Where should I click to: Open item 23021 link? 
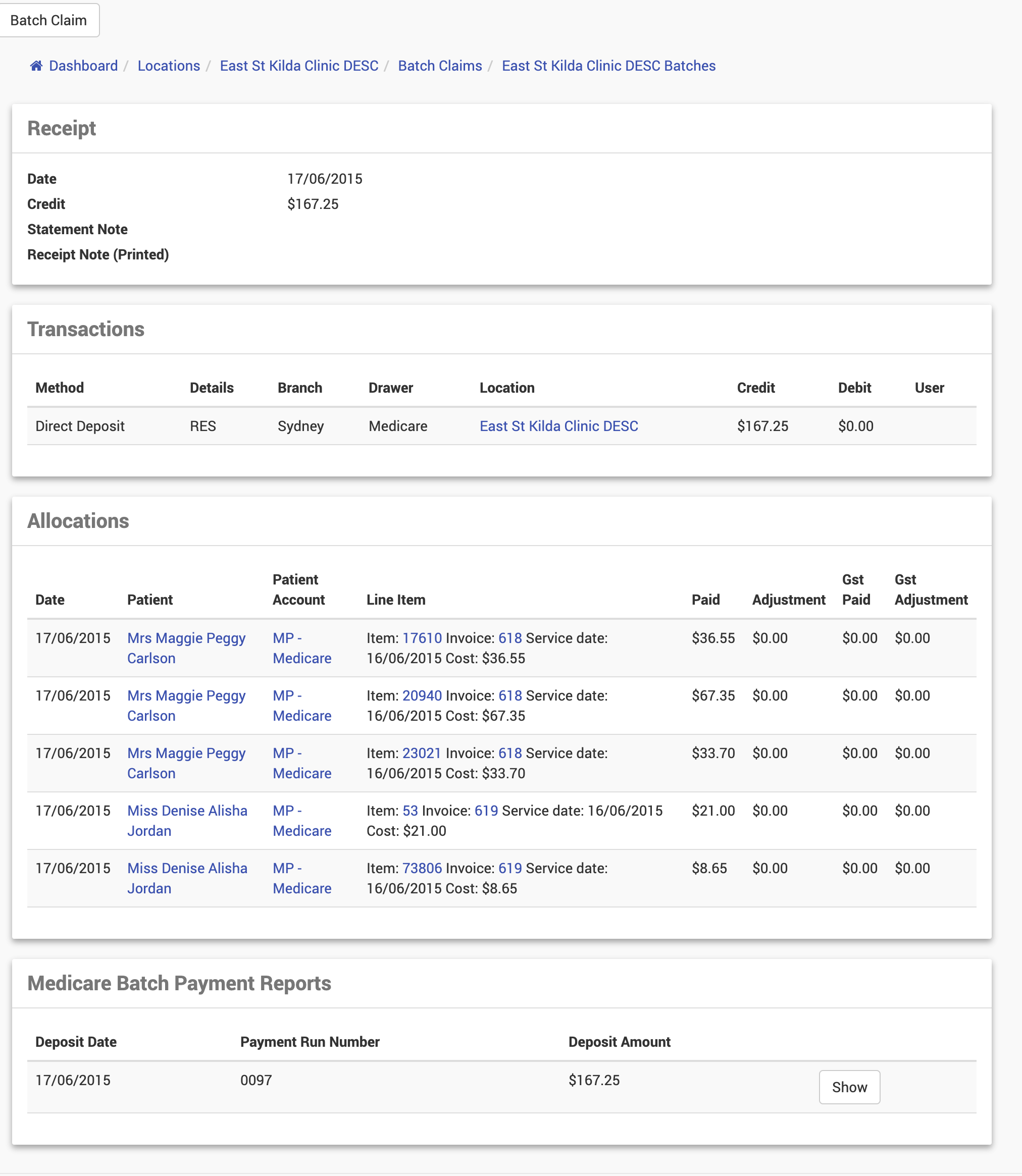point(422,753)
